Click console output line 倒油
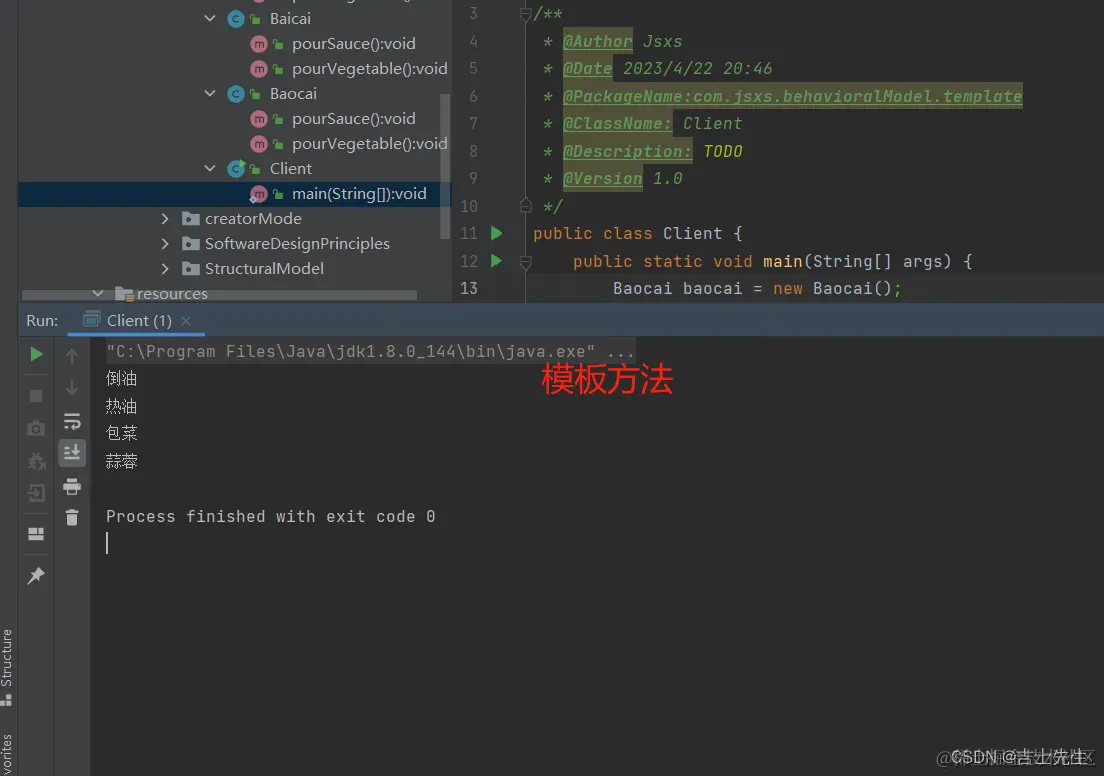The height and width of the screenshot is (776, 1104). click(121, 379)
